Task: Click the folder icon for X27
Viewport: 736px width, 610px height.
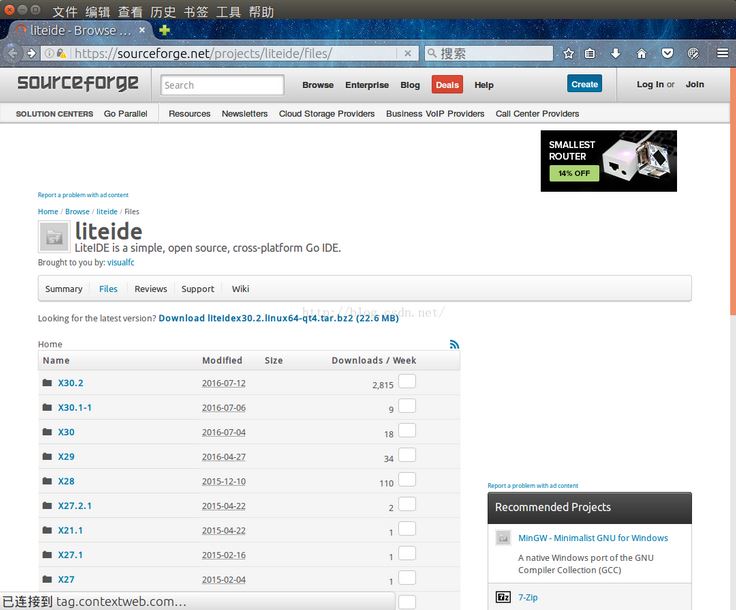Action: 47,579
